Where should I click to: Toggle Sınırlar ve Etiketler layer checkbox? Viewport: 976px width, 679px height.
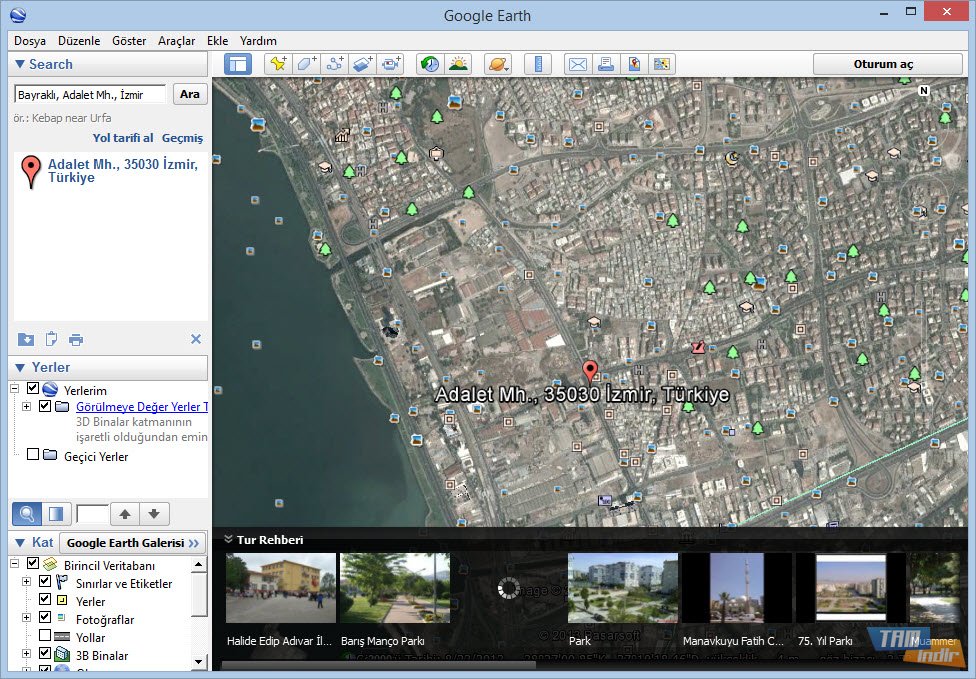point(45,581)
